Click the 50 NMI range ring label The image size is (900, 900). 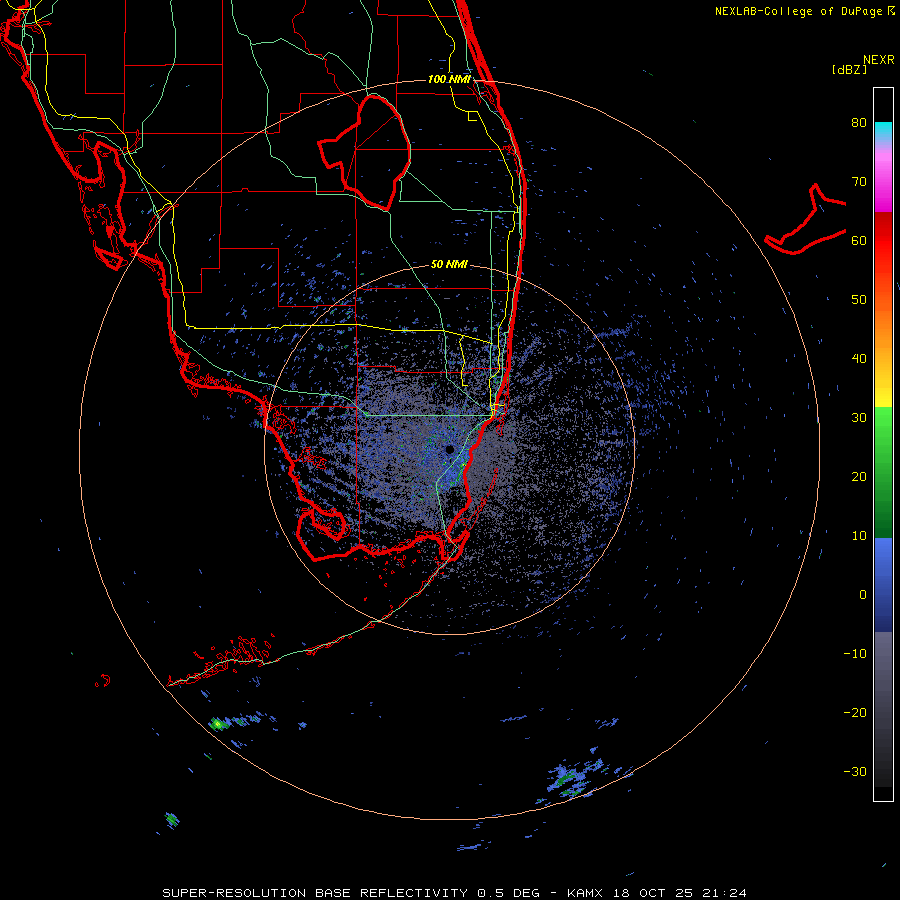pyautogui.click(x=449, y=264)
